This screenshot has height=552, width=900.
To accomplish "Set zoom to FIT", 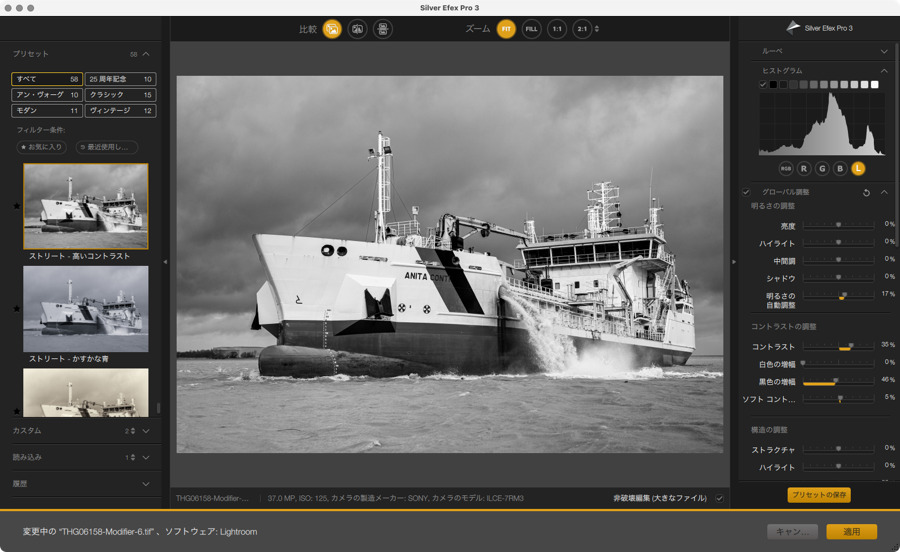I will click(506, 29).
